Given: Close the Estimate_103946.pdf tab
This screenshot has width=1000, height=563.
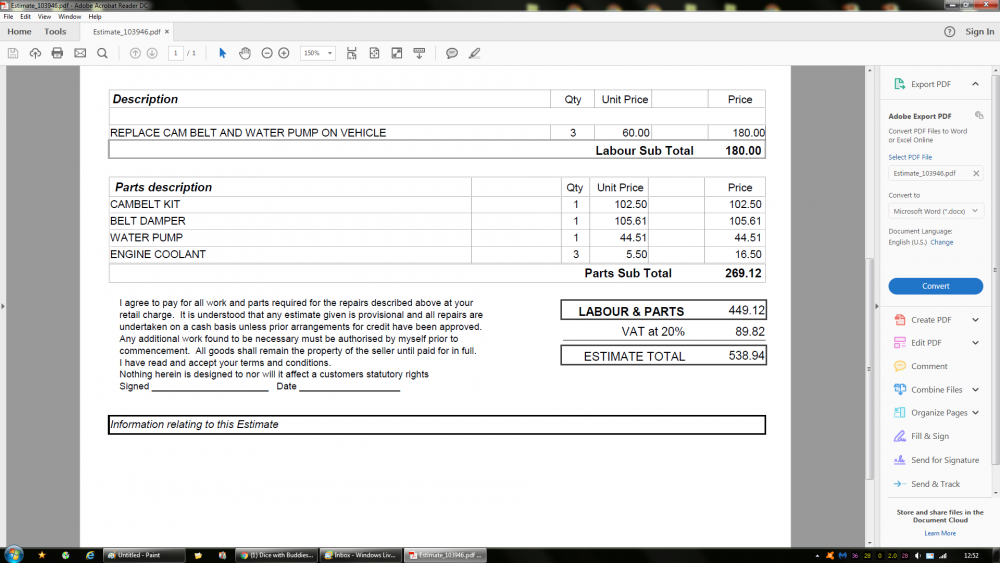Looking at the screenshot, I should [x=167, y=31].
